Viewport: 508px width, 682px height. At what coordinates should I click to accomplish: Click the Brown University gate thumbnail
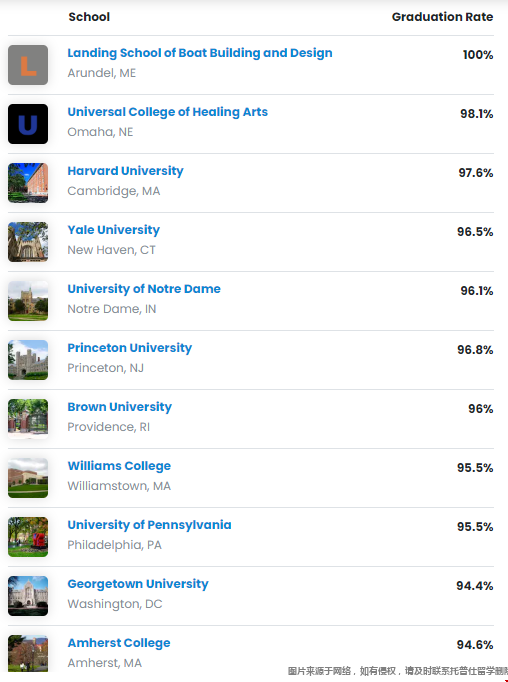point(28,419)
